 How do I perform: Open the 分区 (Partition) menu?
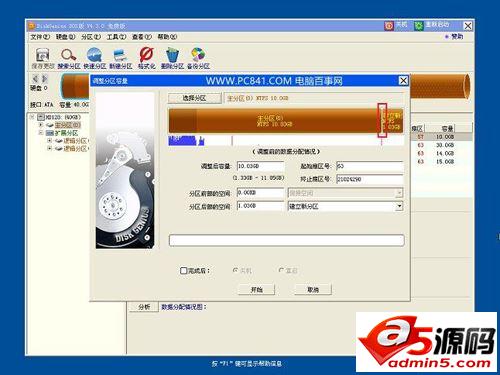(x=91, y=37)
